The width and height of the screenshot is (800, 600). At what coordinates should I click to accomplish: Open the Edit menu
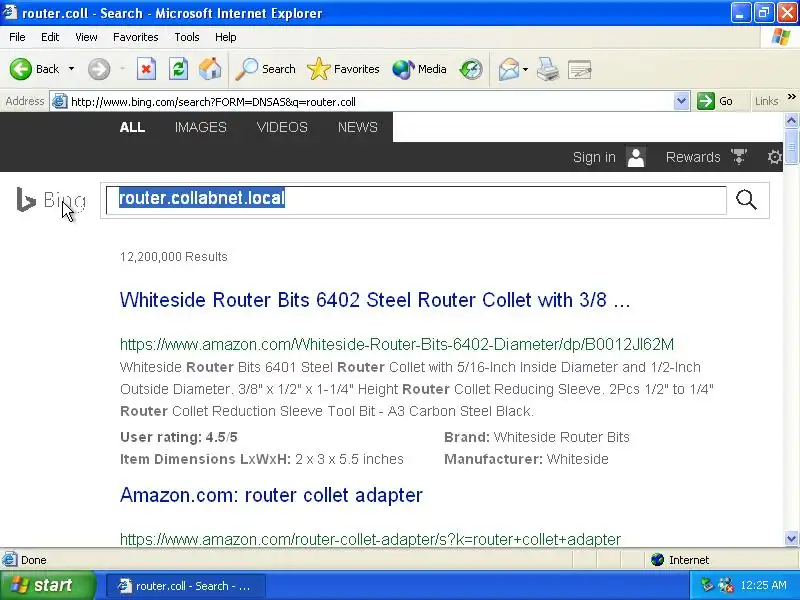[50, 37]
